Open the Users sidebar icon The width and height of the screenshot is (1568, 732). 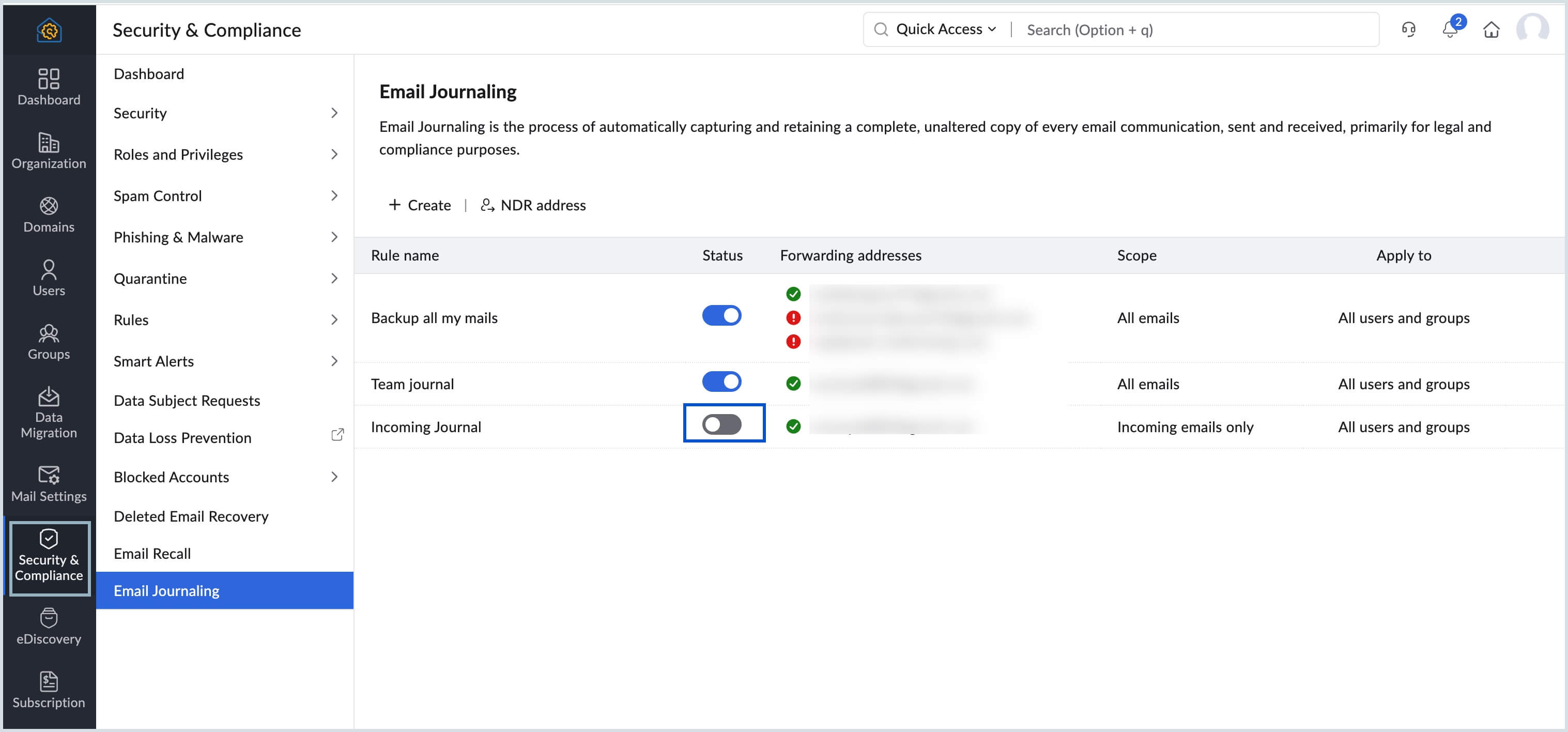(x=49, y=278)
